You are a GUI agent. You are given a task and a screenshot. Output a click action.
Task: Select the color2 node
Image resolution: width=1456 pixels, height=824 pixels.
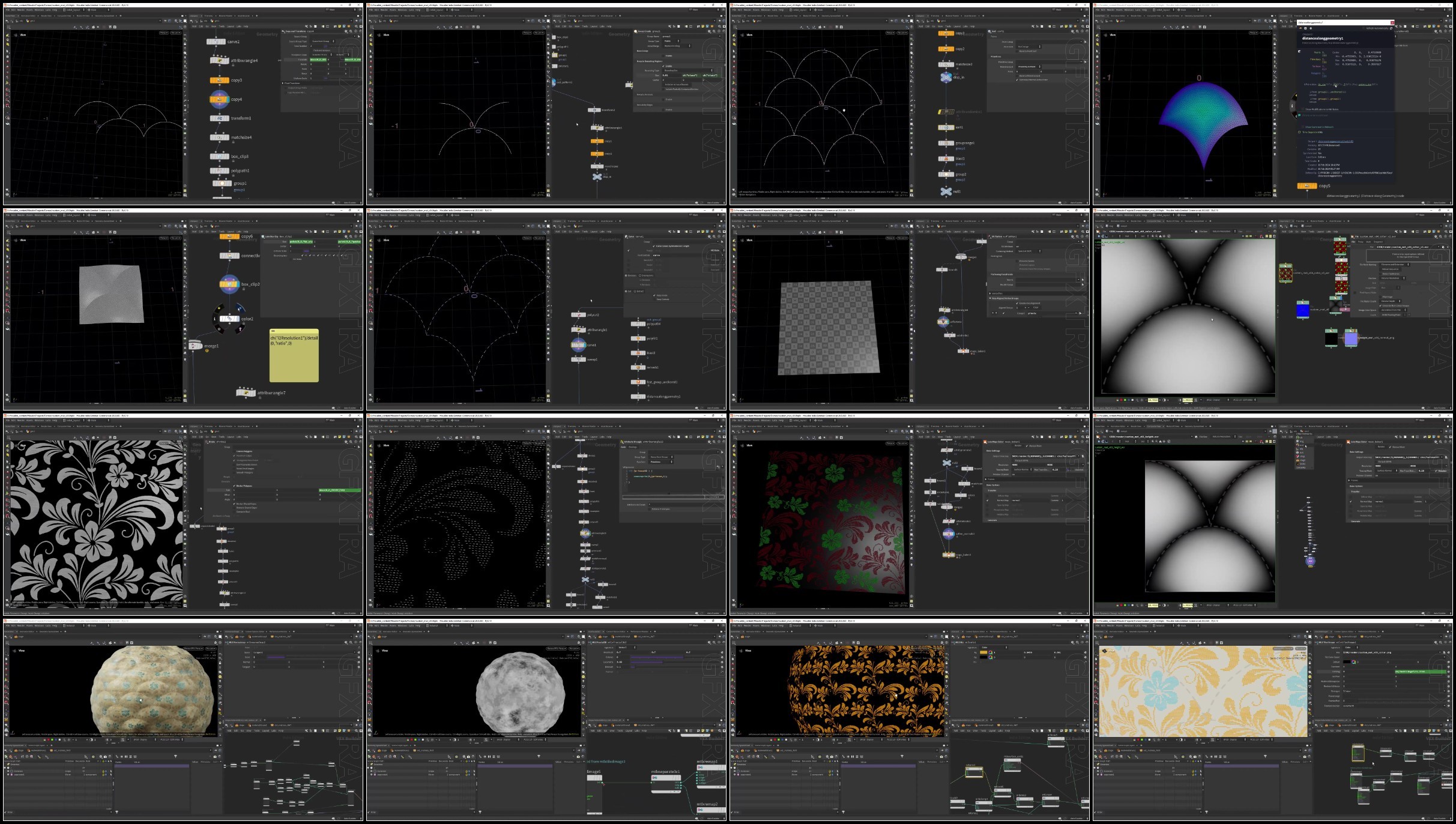coord(230,319)
